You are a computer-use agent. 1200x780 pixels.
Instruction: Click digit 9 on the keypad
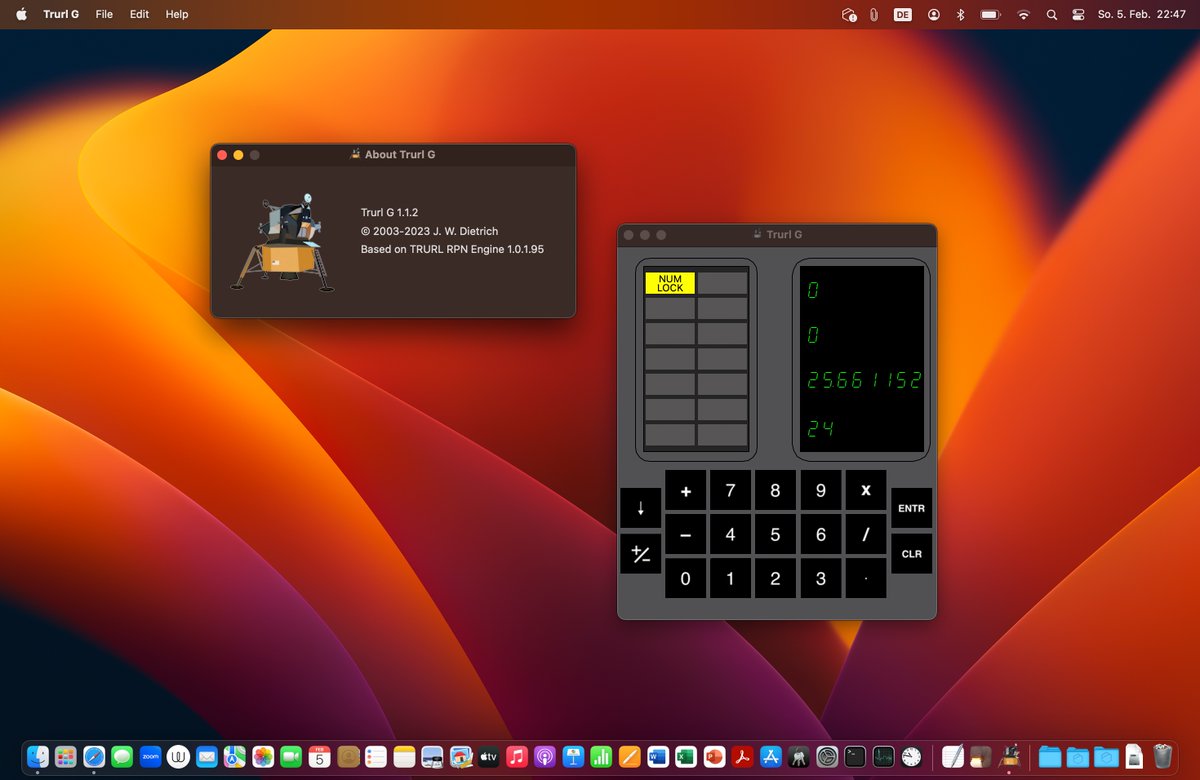tap(821, 490)
